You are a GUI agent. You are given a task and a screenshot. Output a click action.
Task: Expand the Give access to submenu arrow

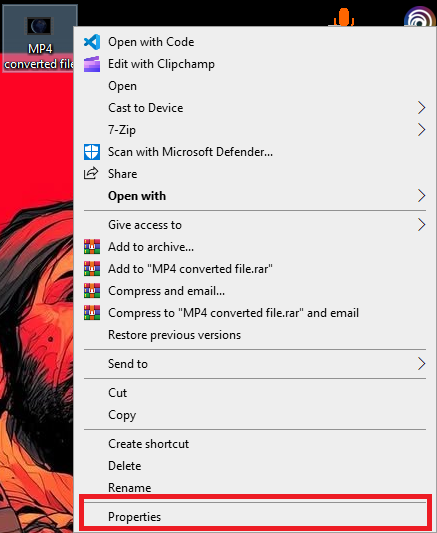(421, 225)
